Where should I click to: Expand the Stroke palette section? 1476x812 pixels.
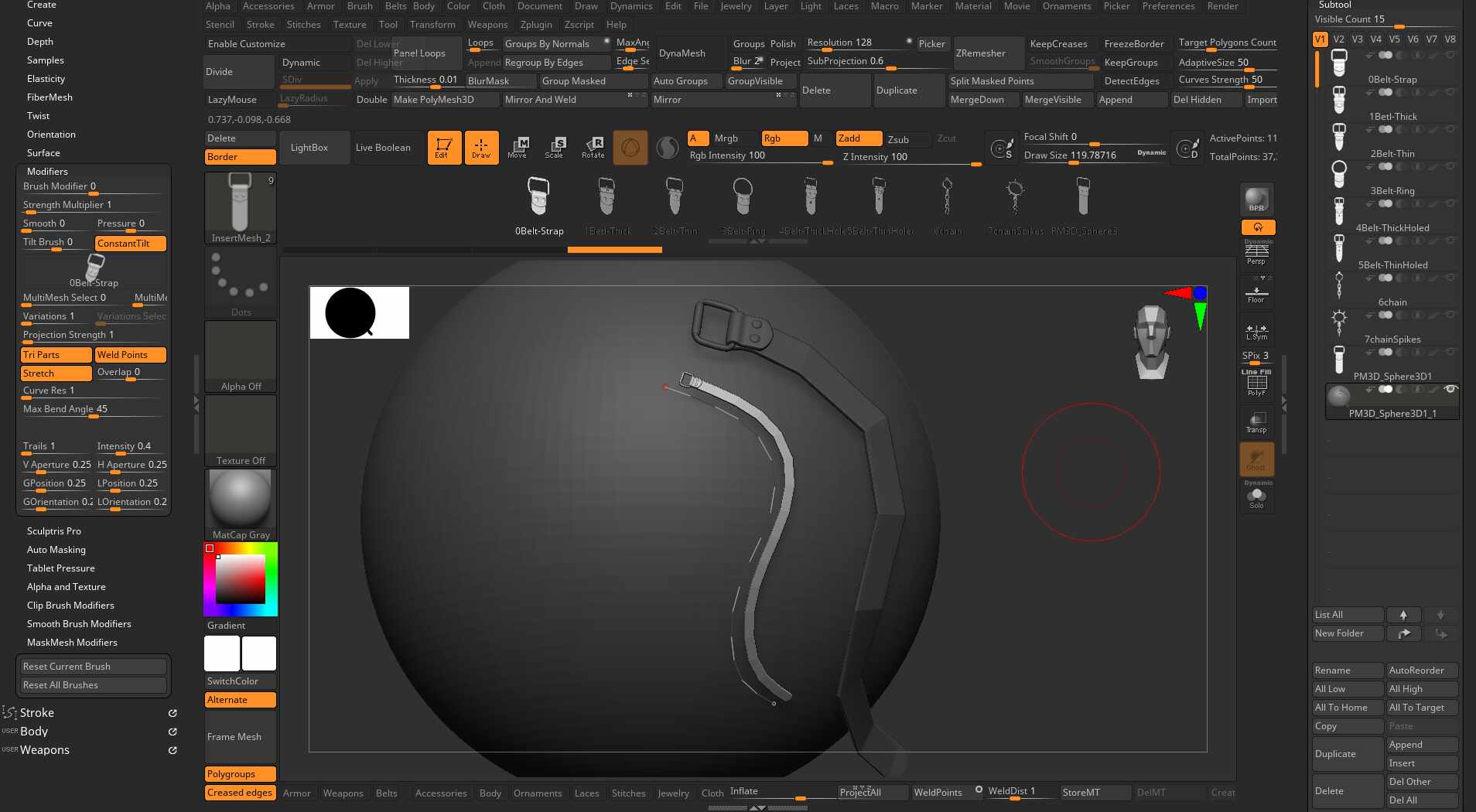[x=37, y=713]
